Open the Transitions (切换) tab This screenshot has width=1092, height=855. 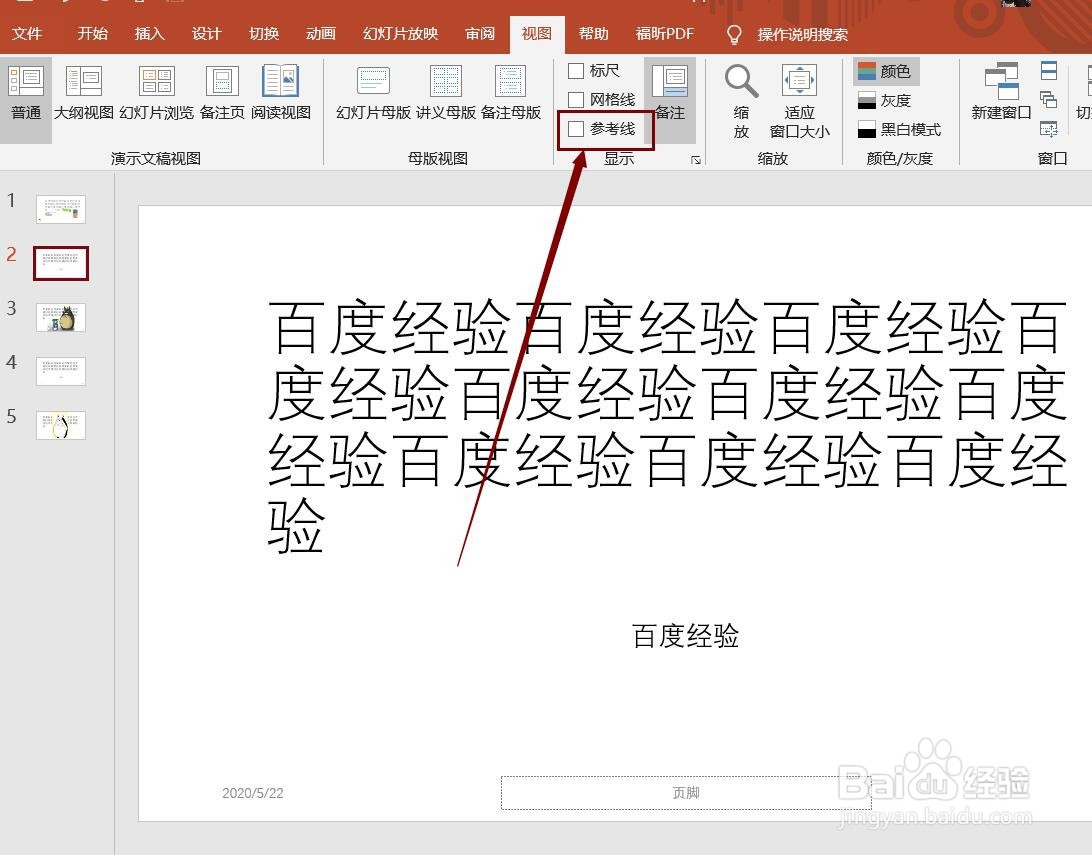(263, 33)
